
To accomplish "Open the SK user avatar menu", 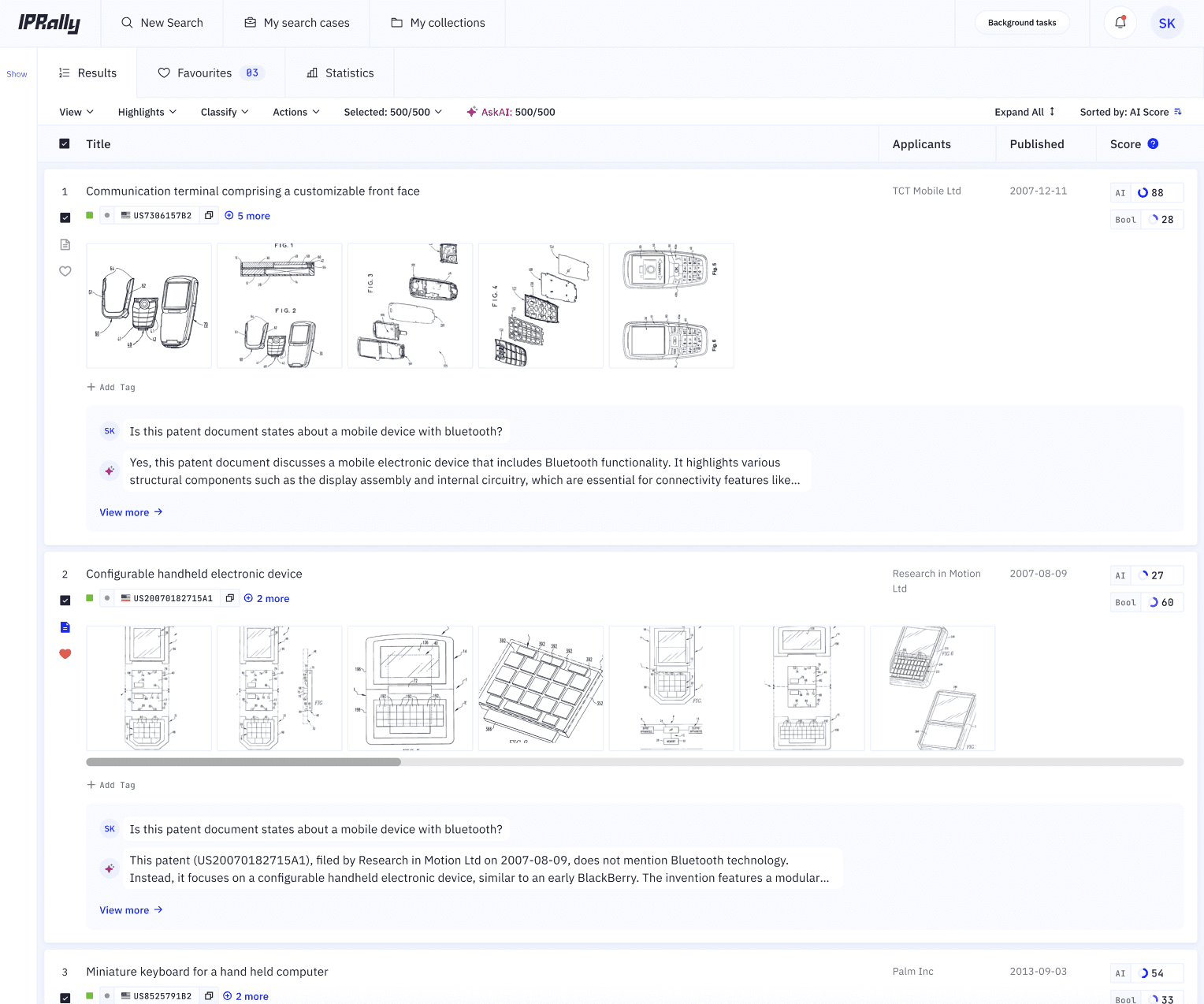I will 1167,23.
